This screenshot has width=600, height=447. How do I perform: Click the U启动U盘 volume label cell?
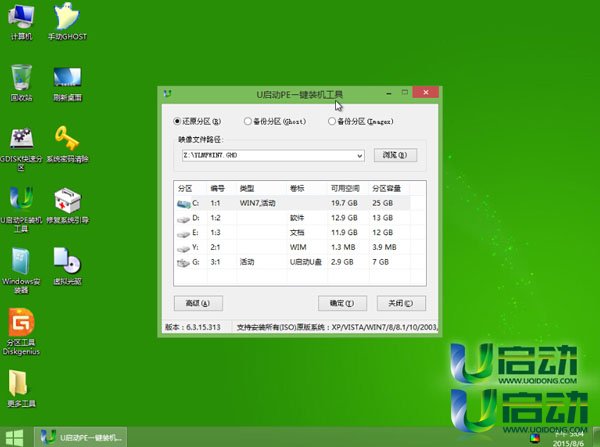(x=305, y=262)
